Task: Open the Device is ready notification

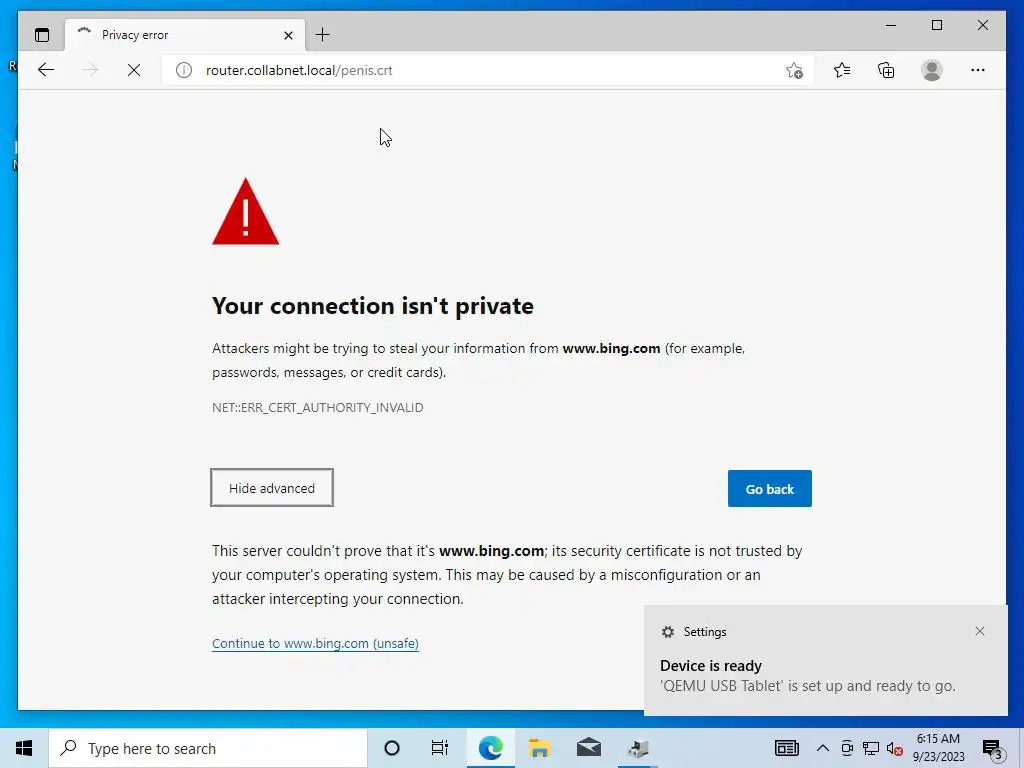Action: [x=825, y=660]
